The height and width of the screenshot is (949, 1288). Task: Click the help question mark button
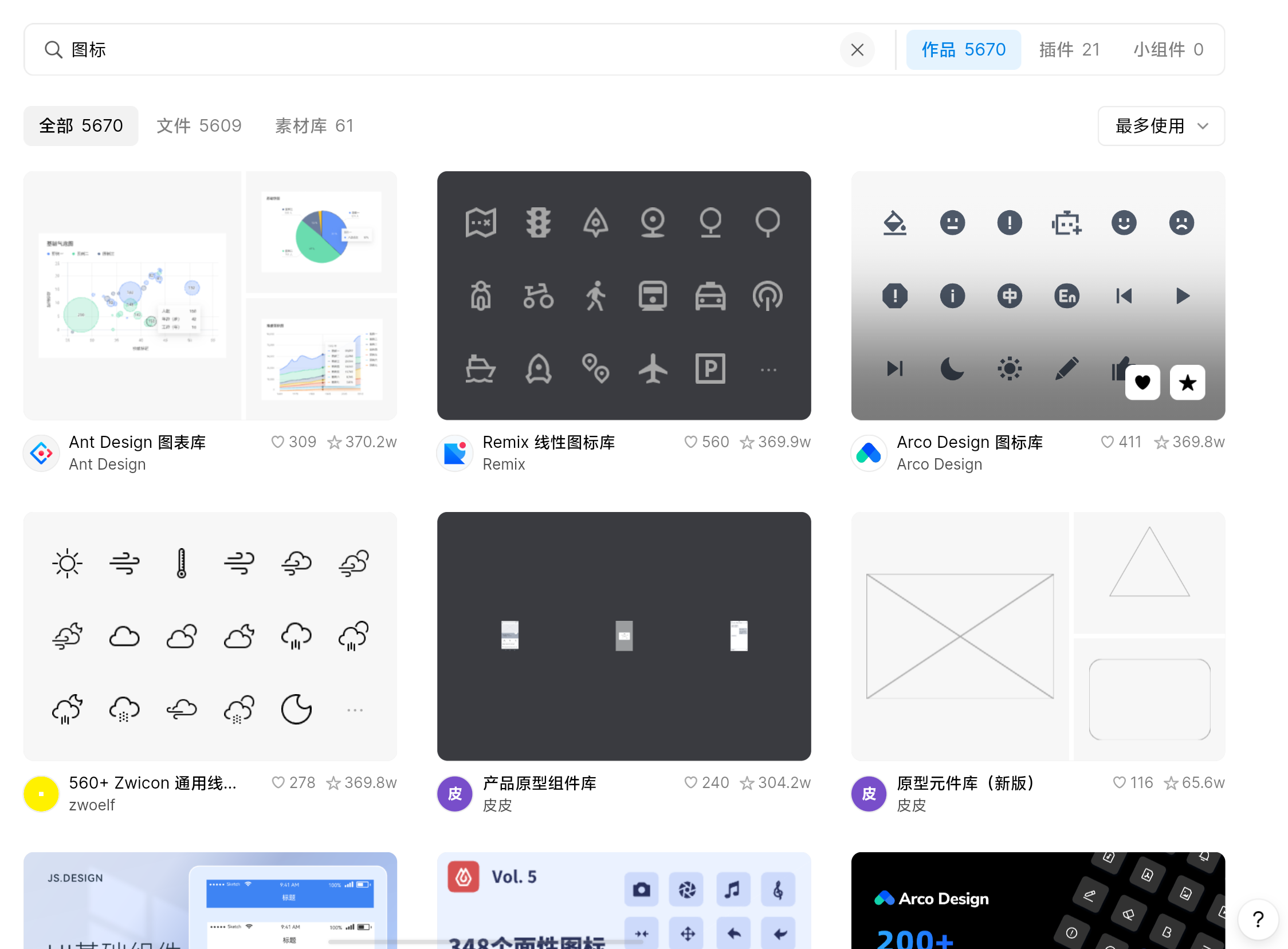click(1258, 919)
